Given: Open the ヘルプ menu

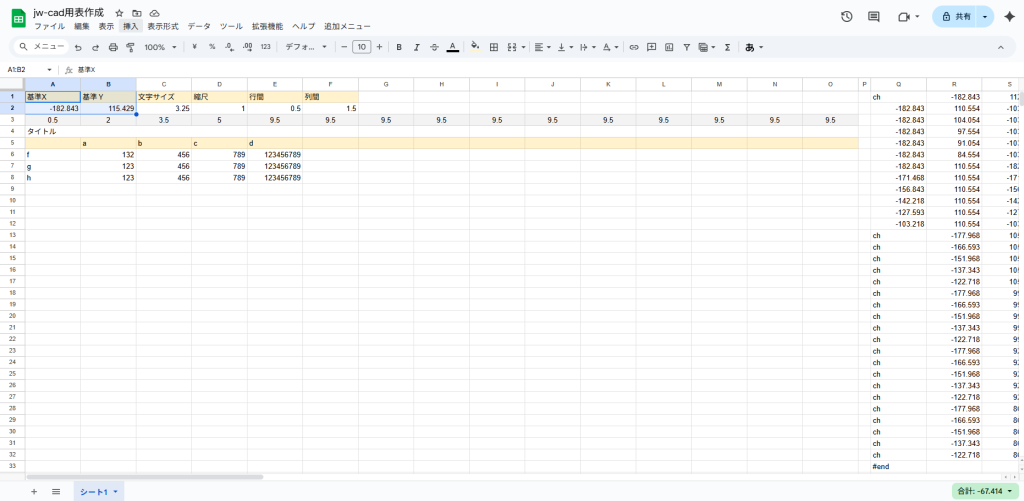Looking at the screenshot, I should (x=304, y=26).
